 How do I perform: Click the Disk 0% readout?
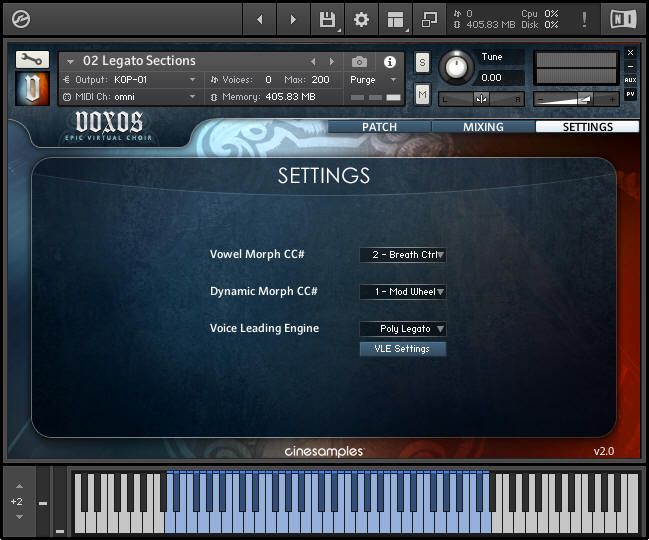540,25
